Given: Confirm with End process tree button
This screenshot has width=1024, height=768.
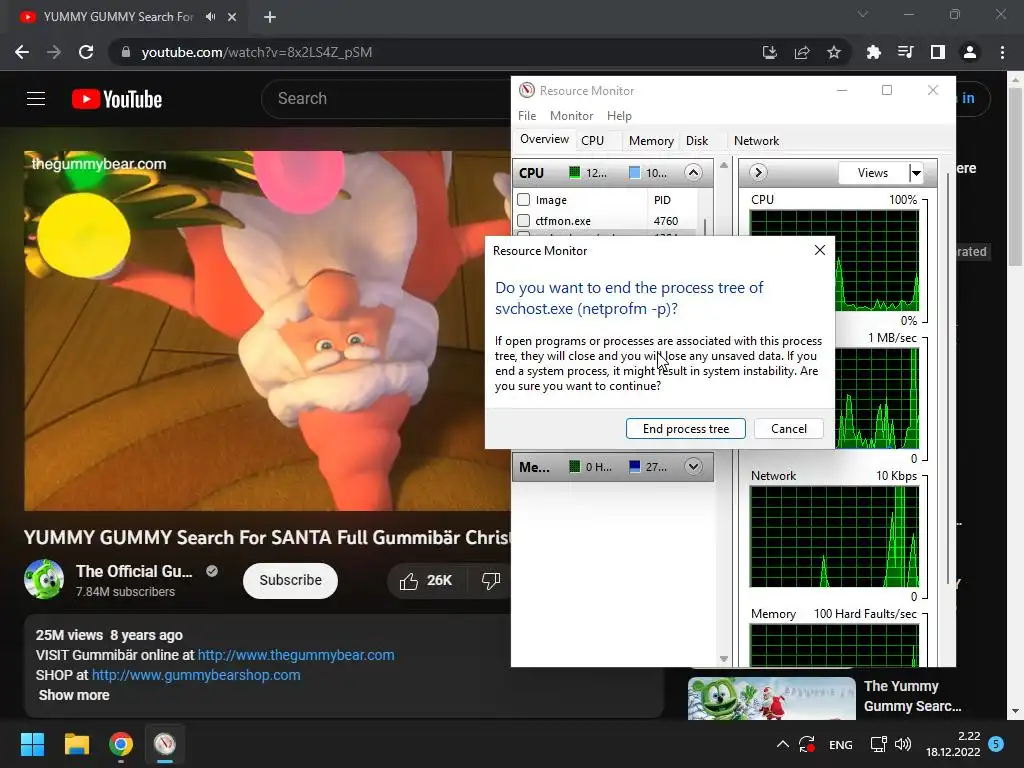Looking at the screenshot, I should 686,428.
